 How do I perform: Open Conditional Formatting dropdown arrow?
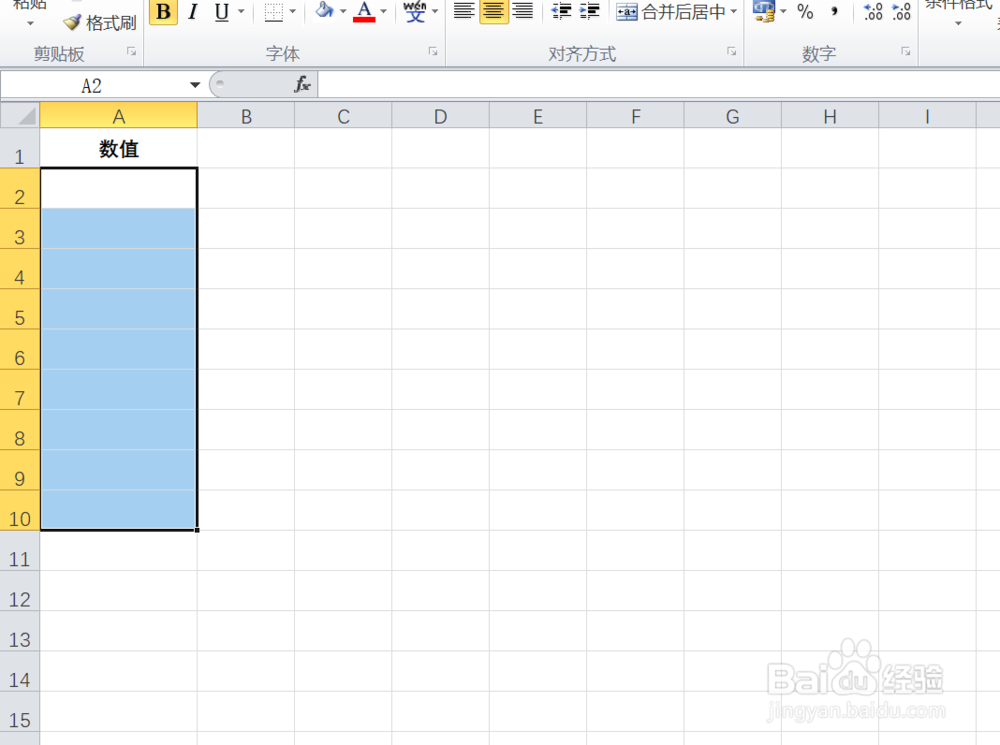[958, 24]
